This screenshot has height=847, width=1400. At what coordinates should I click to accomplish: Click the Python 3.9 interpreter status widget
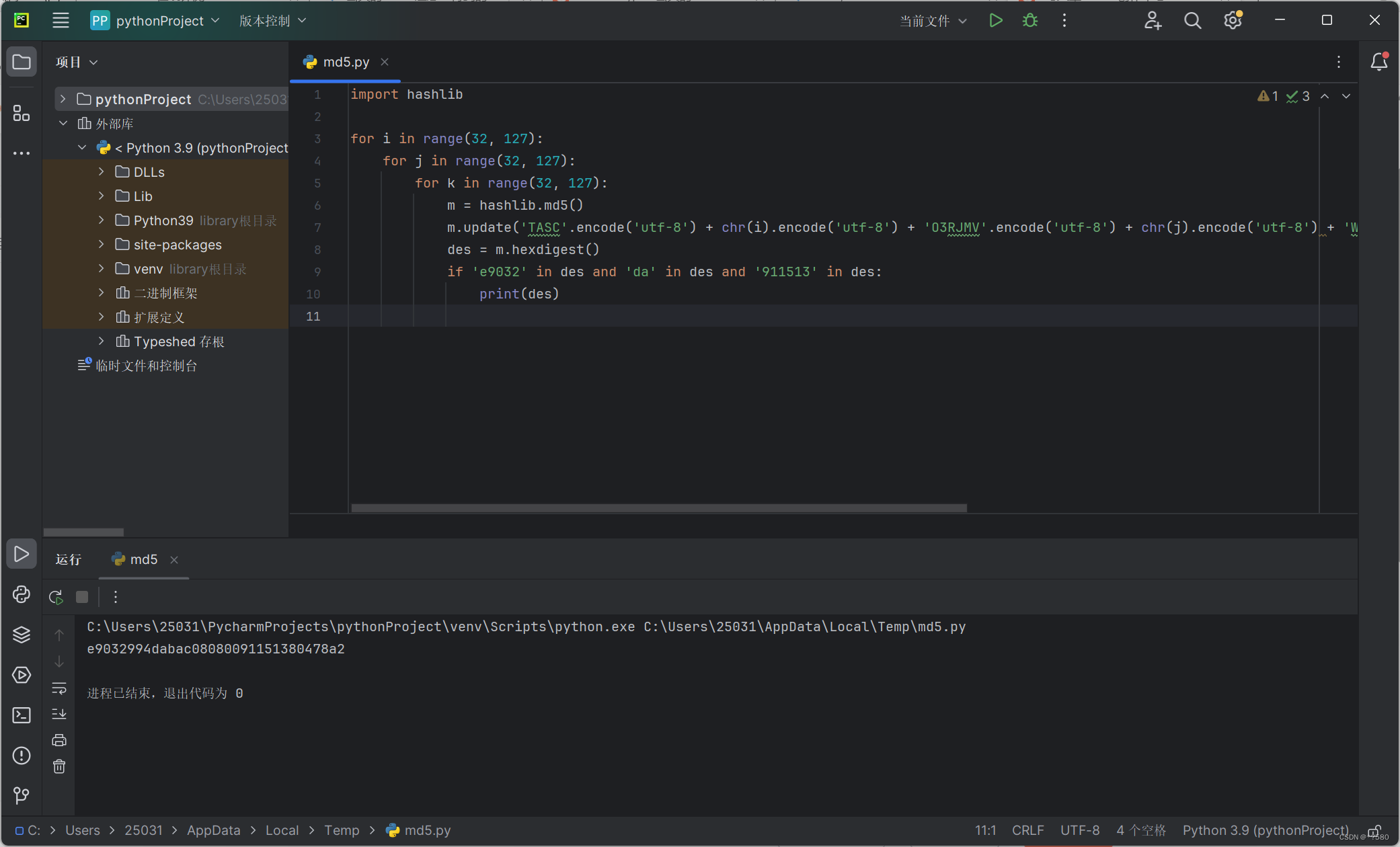point(1265,830)
